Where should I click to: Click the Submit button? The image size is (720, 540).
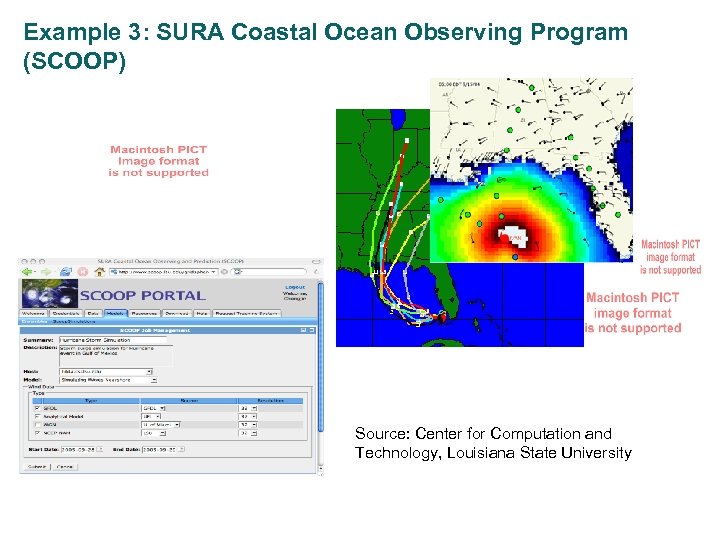click(x=37, y=467)
